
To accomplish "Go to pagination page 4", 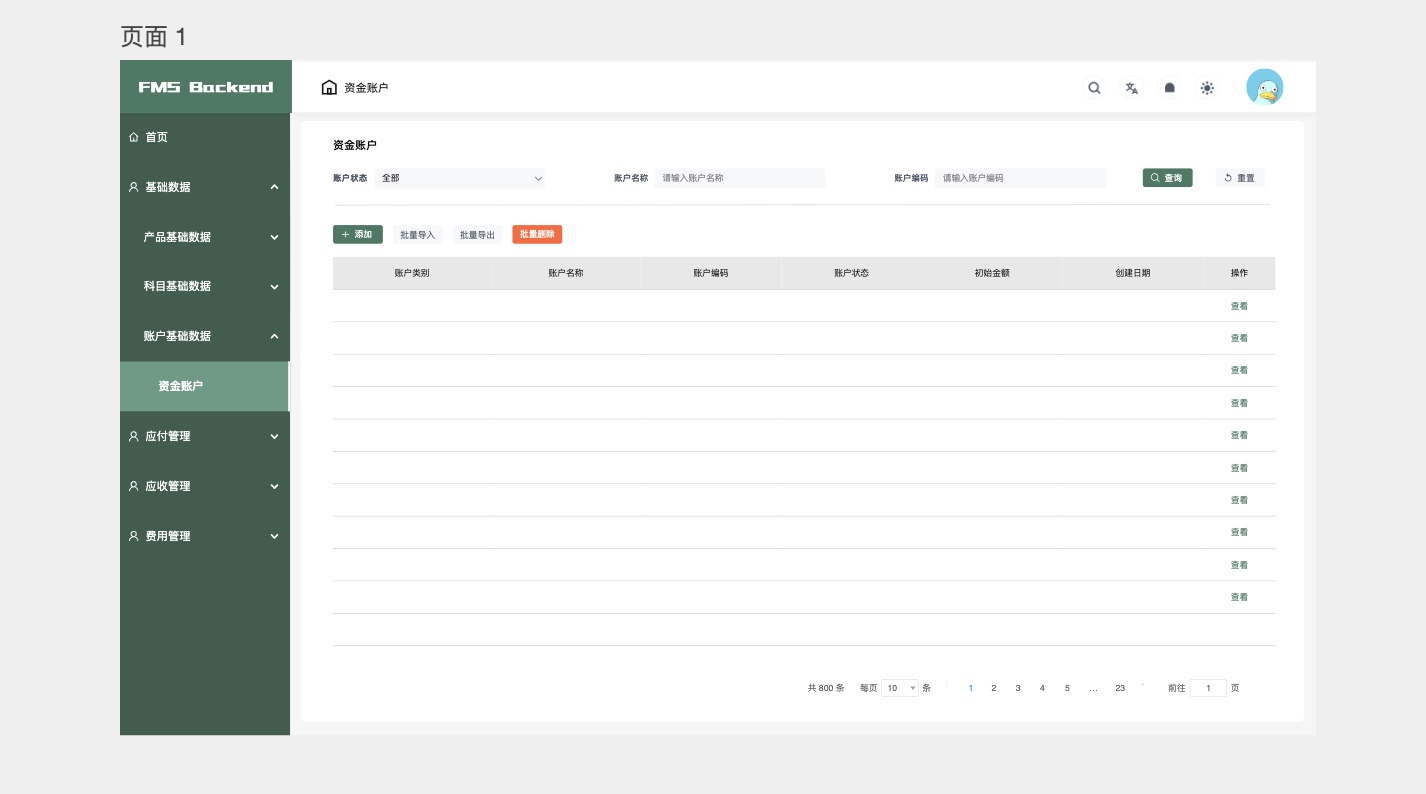I will (x=1042, y=688).
